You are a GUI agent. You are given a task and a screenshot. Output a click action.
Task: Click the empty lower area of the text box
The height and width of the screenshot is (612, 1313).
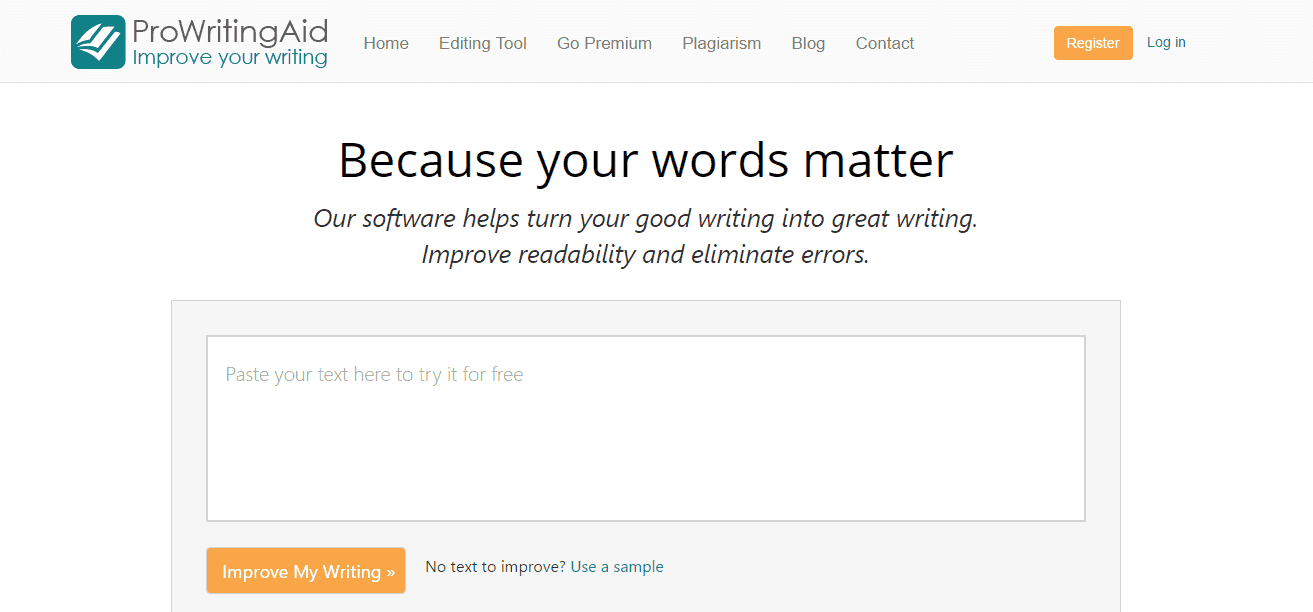click(x=645, y=470)
